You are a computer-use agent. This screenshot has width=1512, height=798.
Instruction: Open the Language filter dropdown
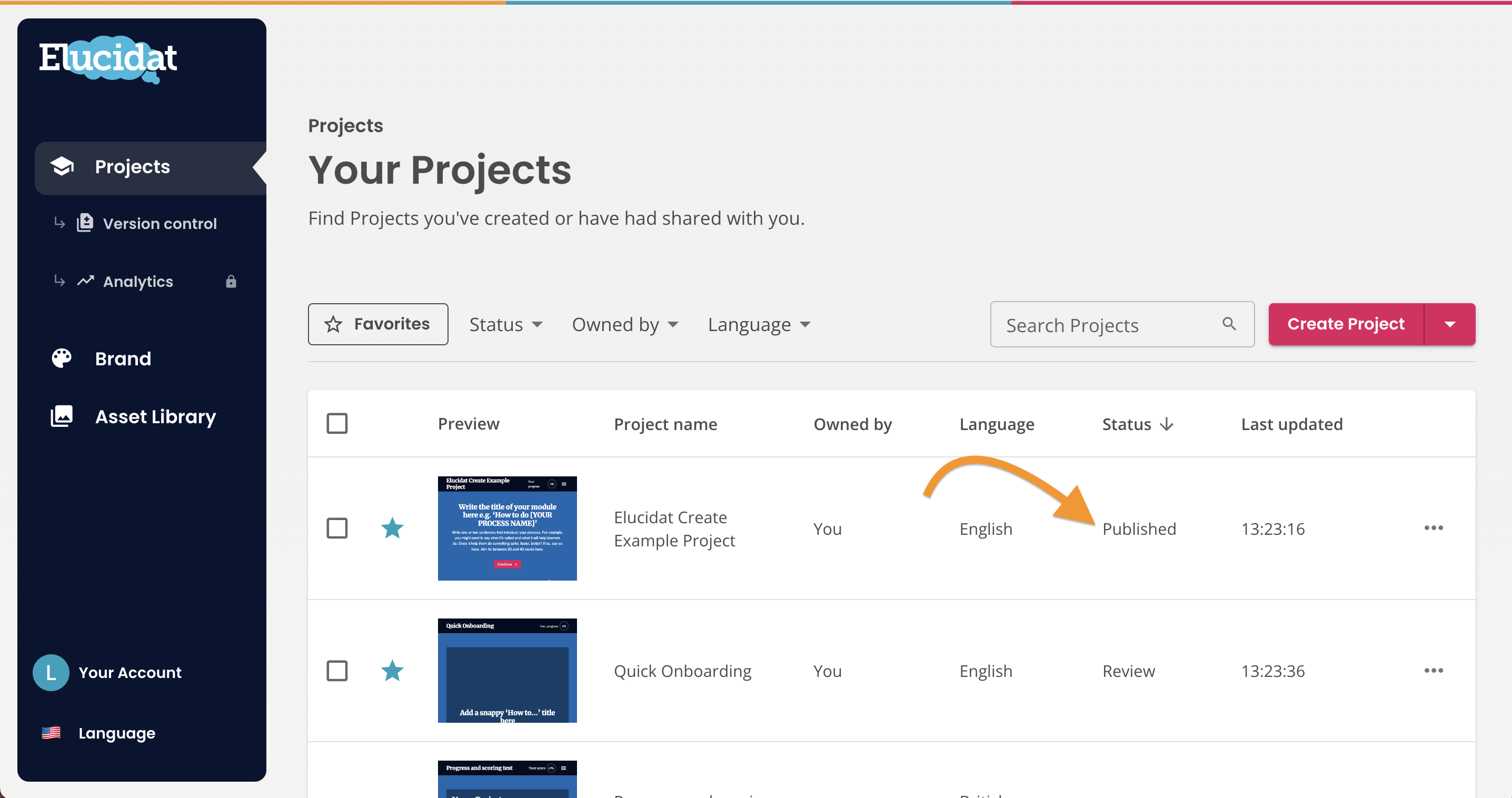click(758, 324)
